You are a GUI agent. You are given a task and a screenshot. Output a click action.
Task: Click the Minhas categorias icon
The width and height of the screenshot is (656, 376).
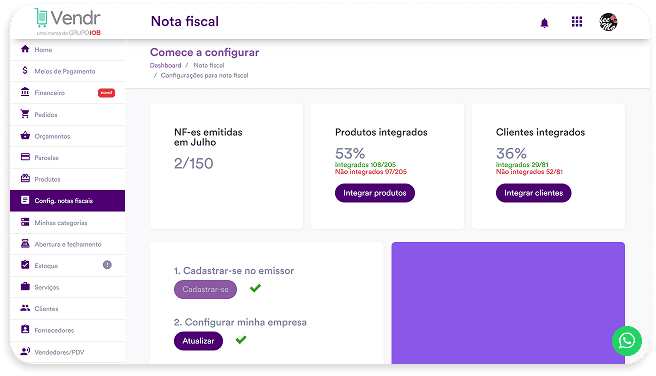coord(25,222)
